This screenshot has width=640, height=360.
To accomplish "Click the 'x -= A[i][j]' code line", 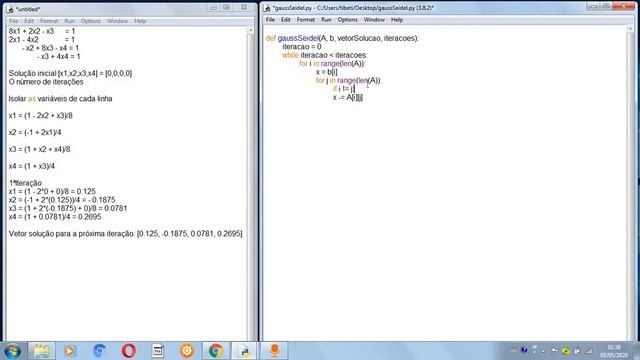I will point(348,98).
